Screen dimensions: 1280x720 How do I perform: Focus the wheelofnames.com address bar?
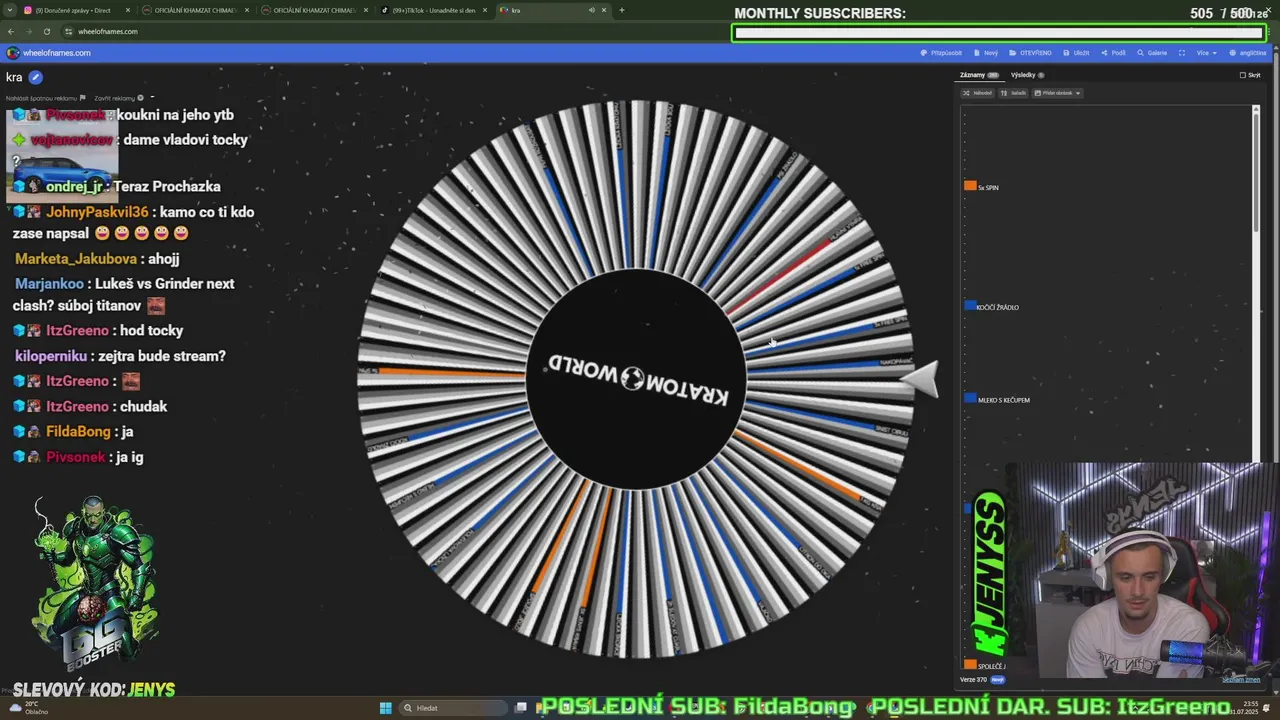[108, 31]
